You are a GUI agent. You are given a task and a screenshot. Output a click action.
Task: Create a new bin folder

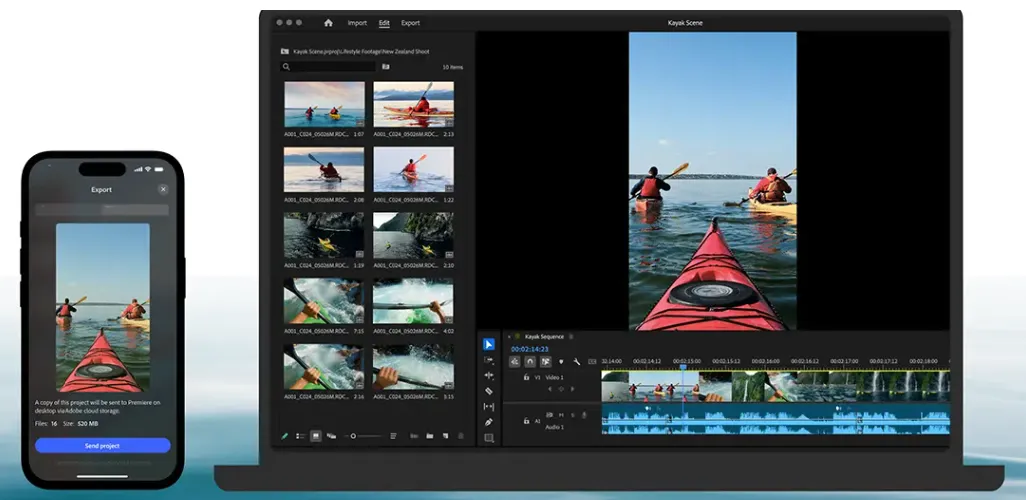coord(429,436)
